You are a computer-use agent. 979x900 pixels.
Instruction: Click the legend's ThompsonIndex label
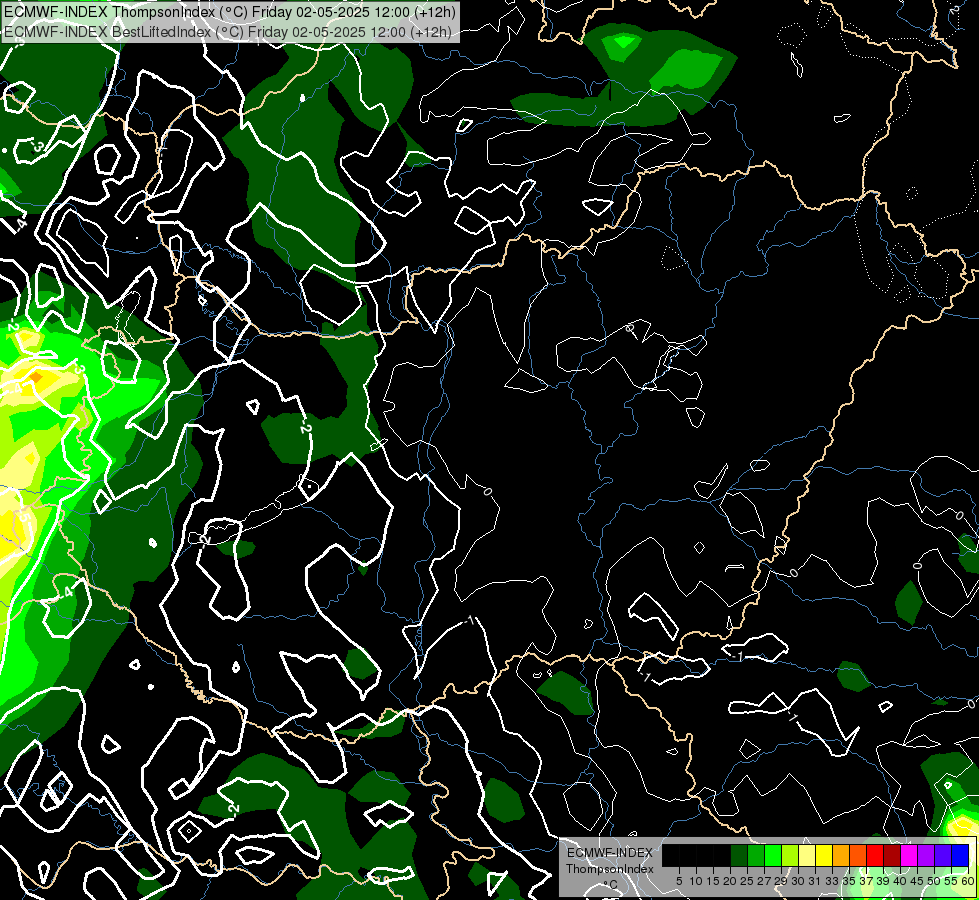coord(610,869)
